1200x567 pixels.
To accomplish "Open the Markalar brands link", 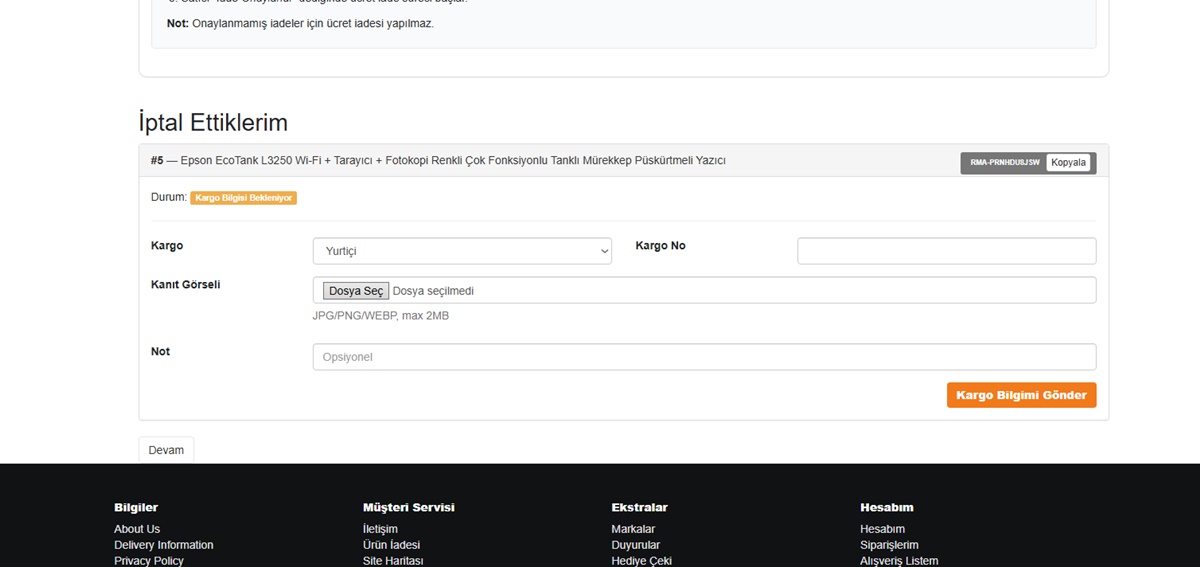I will 633,529.
